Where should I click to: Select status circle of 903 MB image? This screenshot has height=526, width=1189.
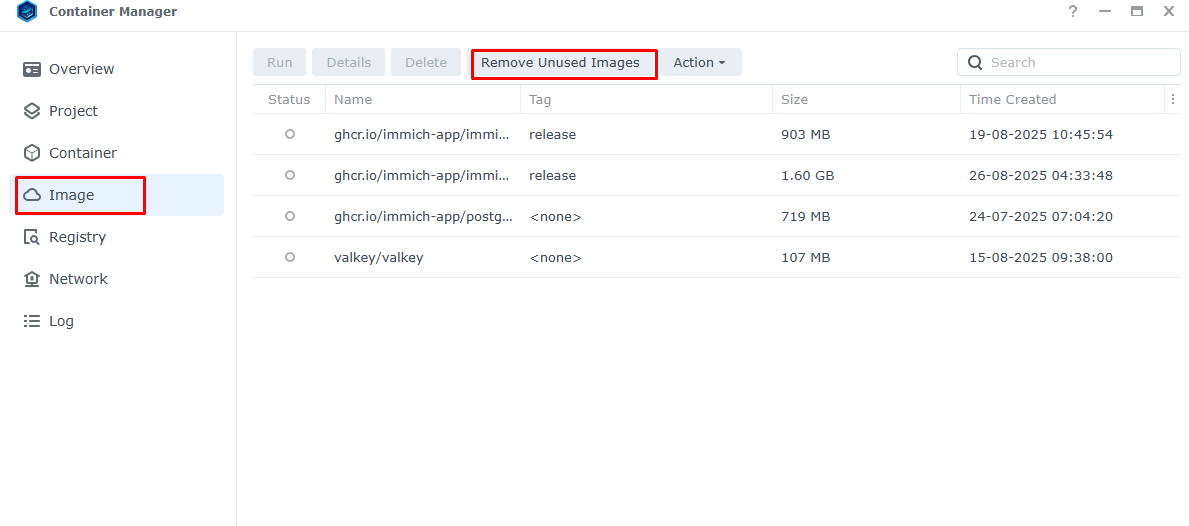point(290,134)
